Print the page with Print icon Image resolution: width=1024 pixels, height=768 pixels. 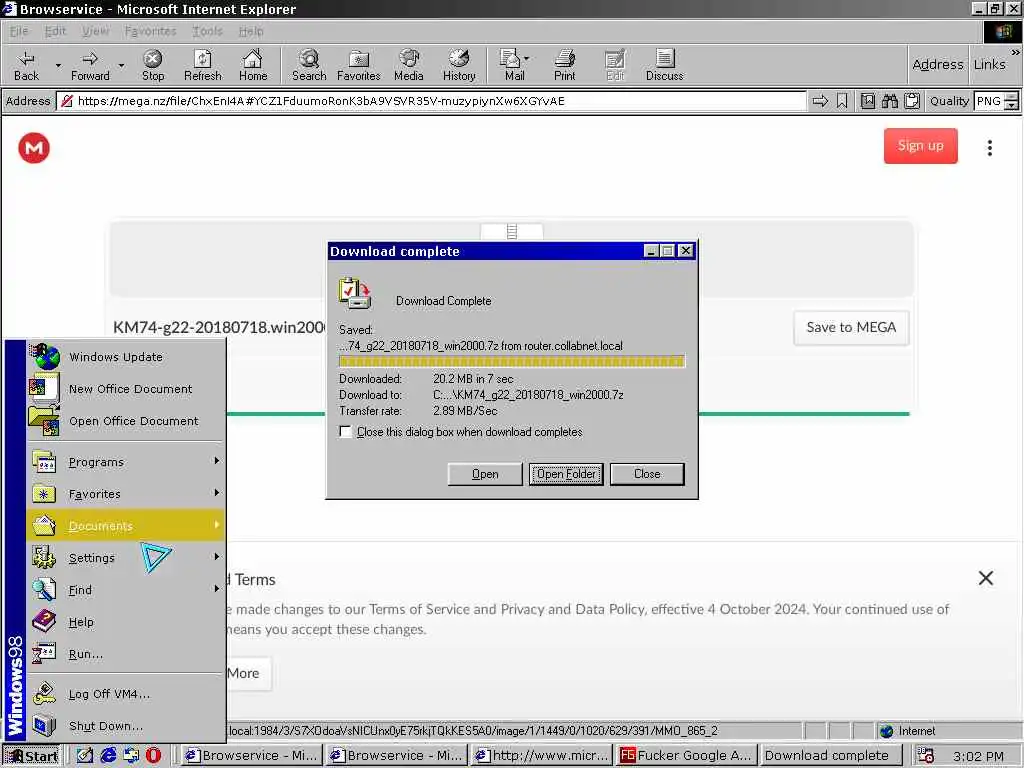565,65
